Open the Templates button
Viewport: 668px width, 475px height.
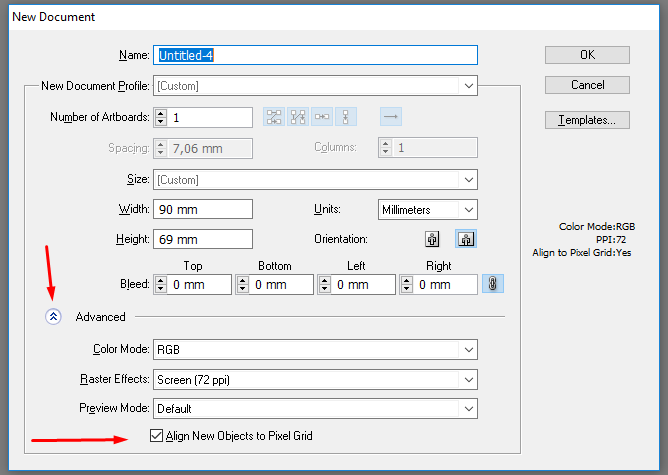587,120
